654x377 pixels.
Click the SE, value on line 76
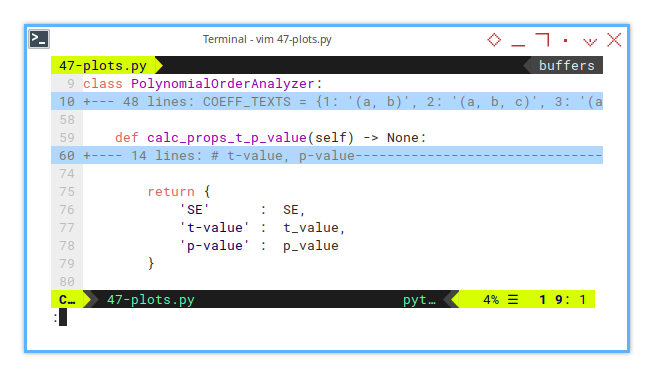coord(294,209)
